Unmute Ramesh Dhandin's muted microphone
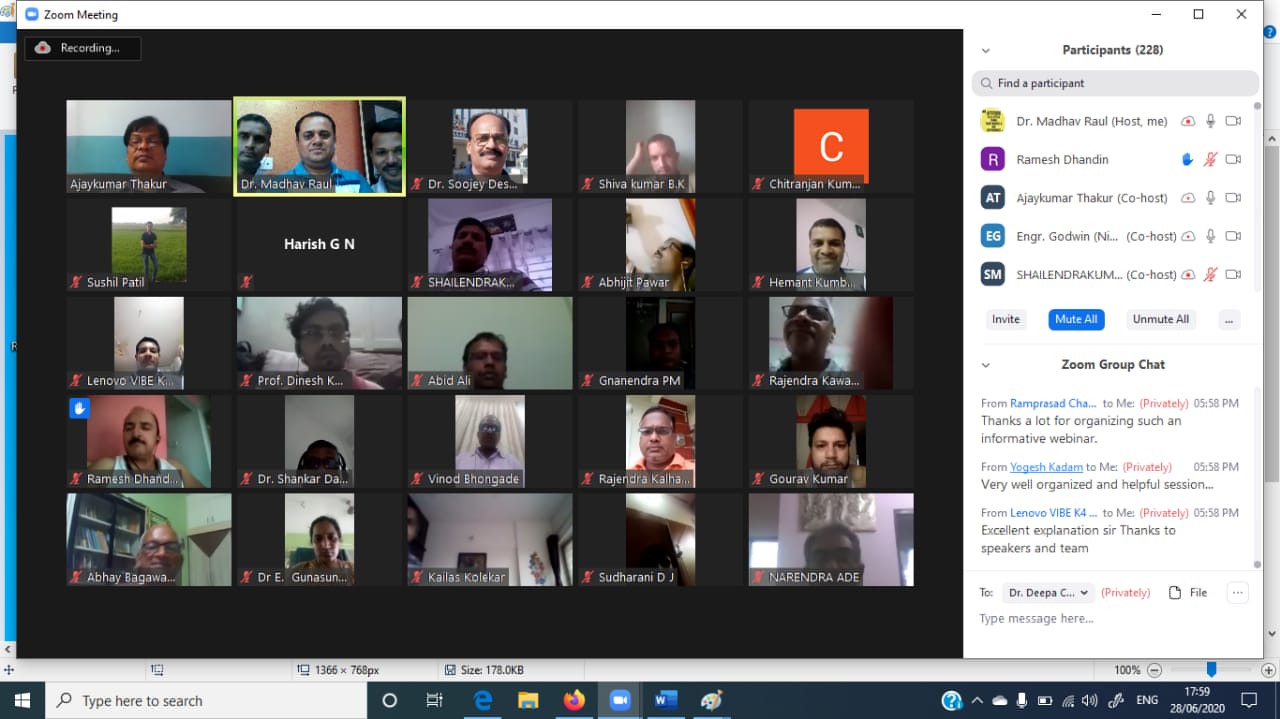 point(1210,159)
